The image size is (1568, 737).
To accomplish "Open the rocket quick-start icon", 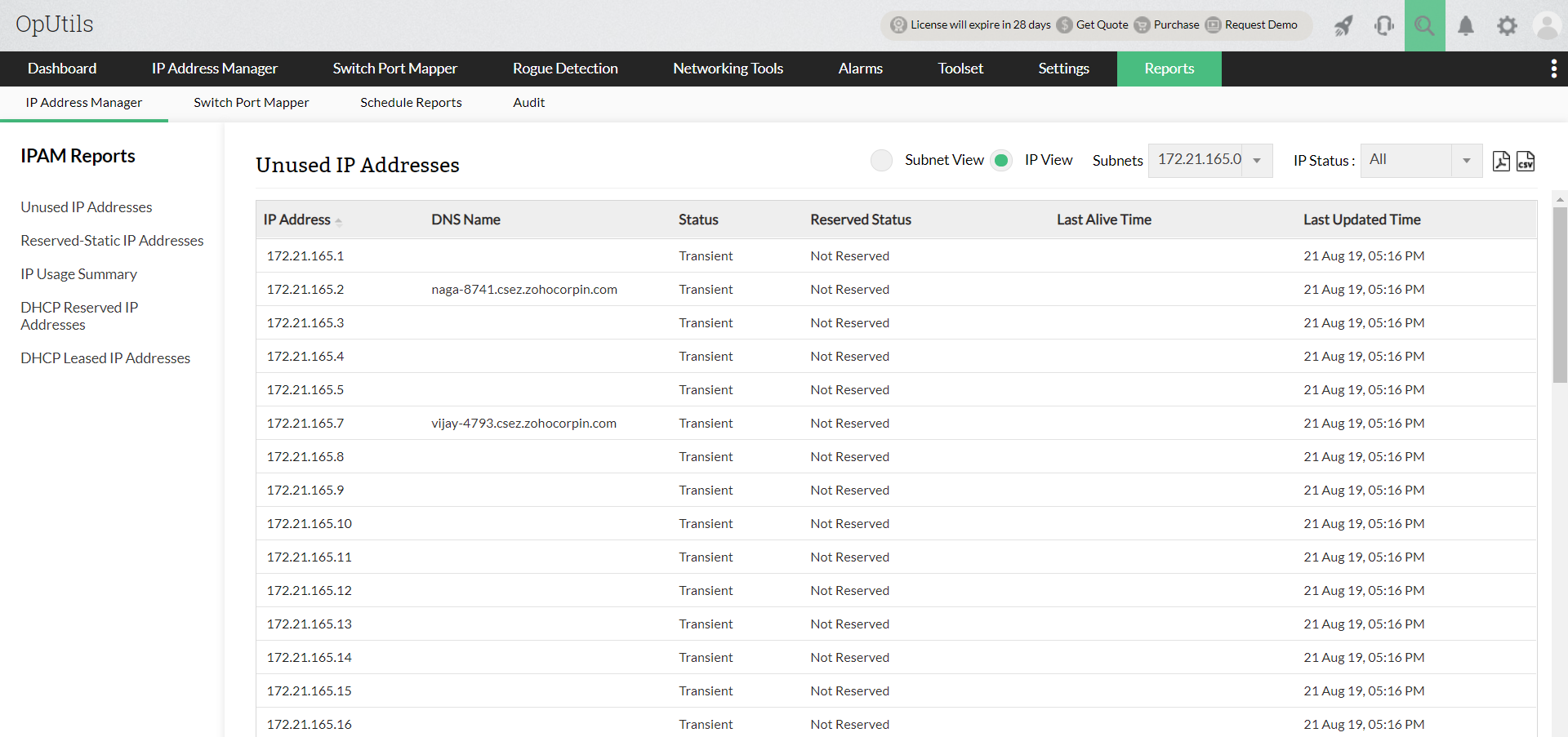I will 1343,25.
